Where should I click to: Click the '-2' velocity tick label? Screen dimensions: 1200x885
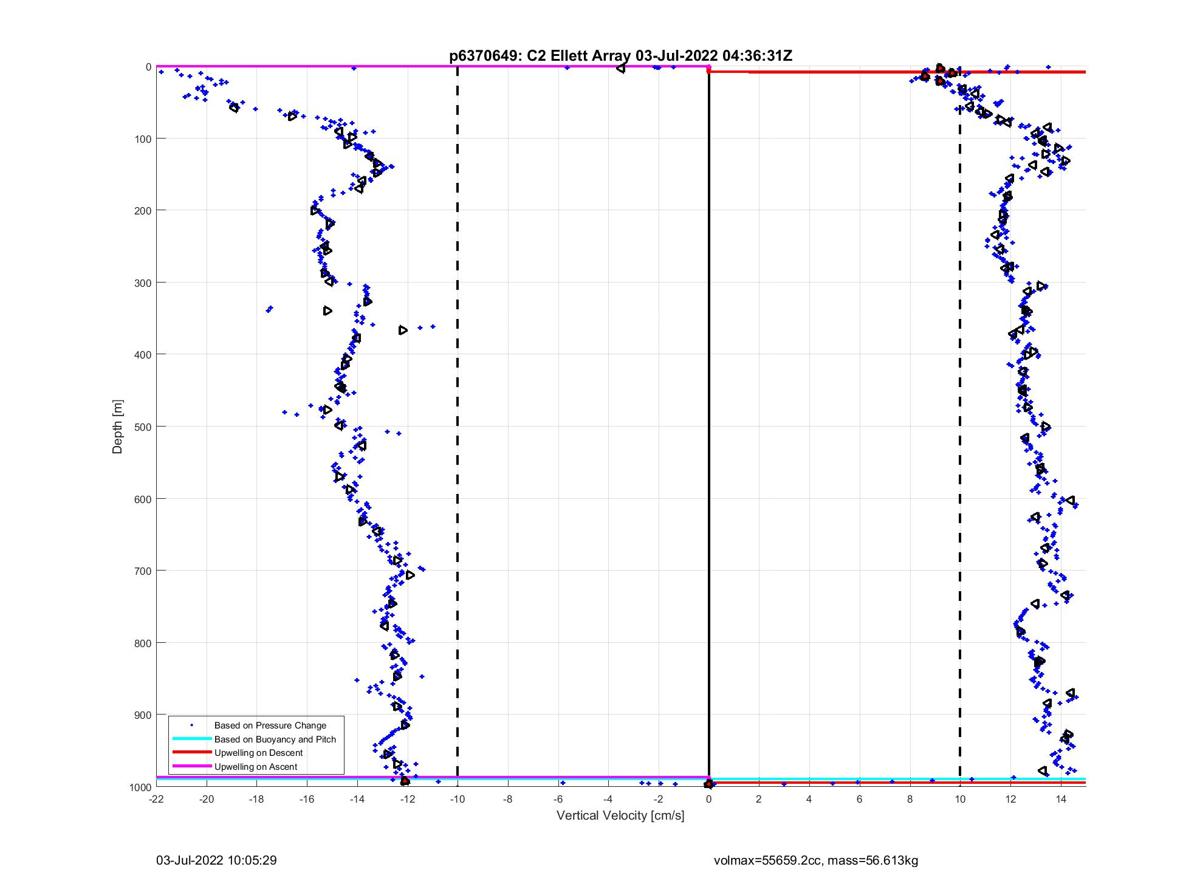(x=658, y=799)
